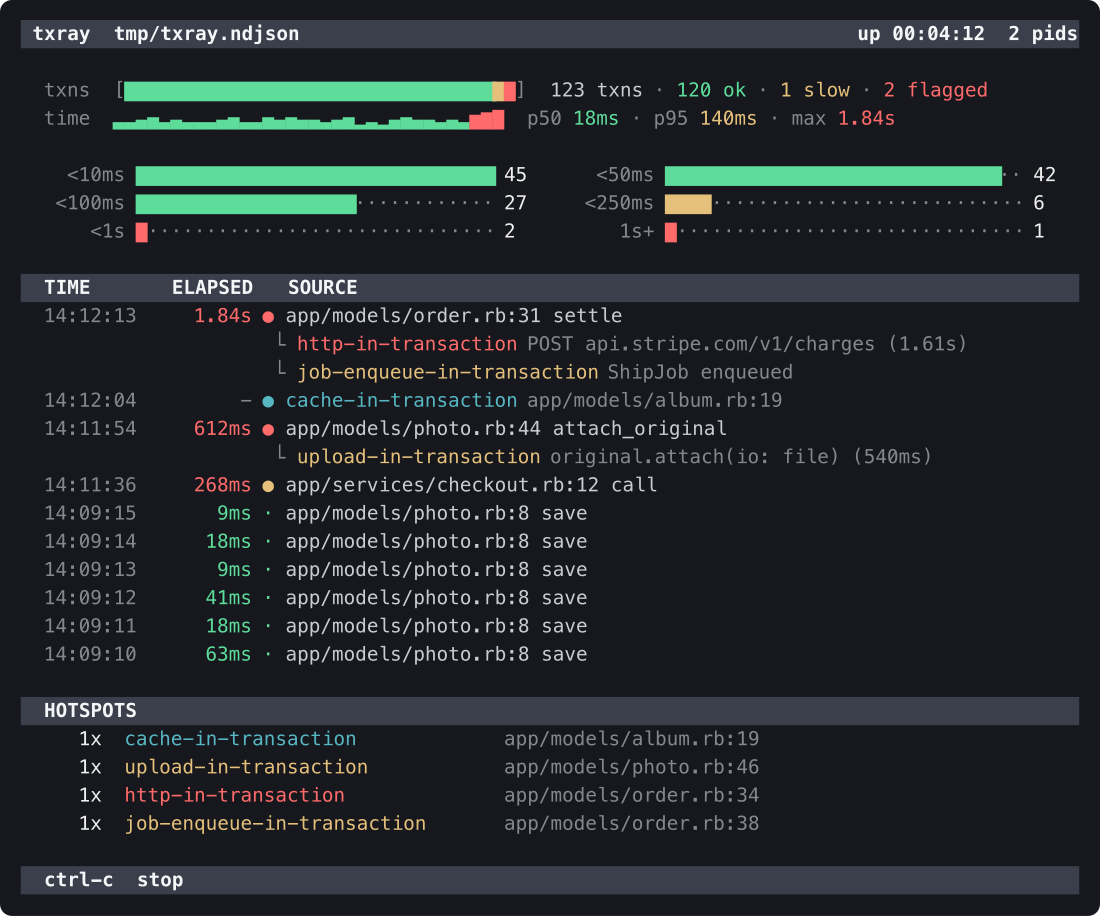This screenshot has height=916, width=1100.
Task: Click the red dot beside photo.rb:44 attach_original
Action: 268,430
